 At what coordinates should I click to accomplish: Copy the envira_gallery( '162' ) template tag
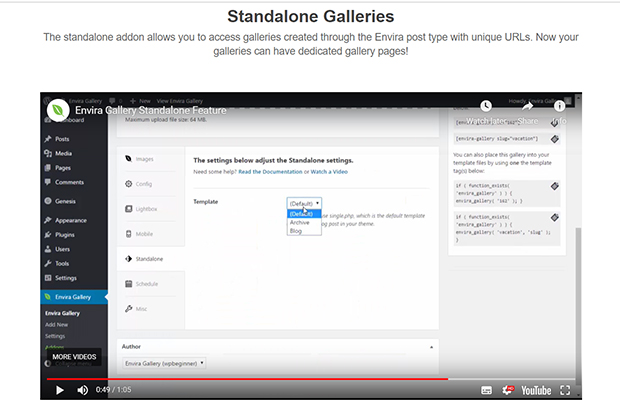pyautogui.click(x=555, y=186)
